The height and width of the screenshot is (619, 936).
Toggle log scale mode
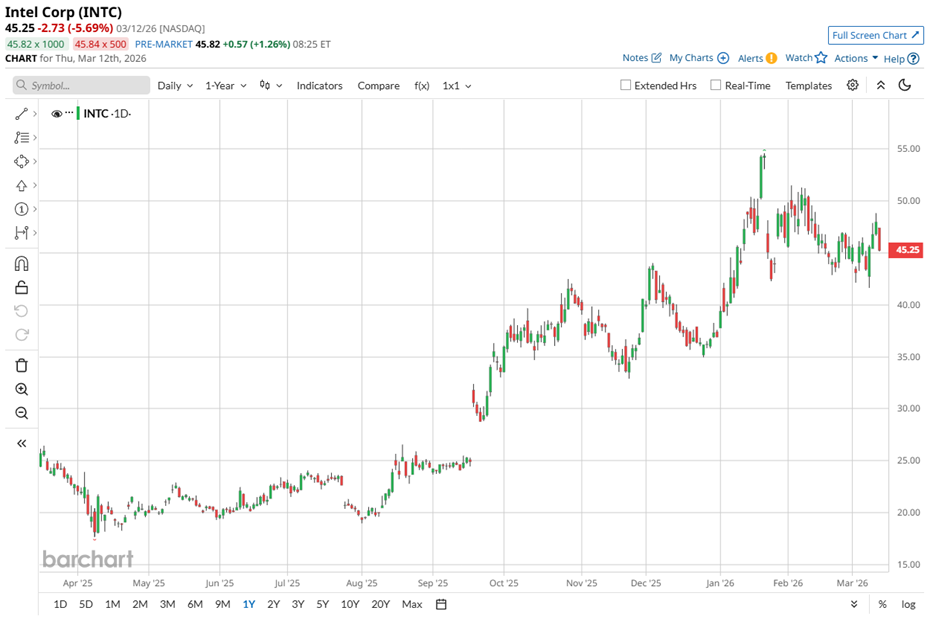click(x=908, y=605)
